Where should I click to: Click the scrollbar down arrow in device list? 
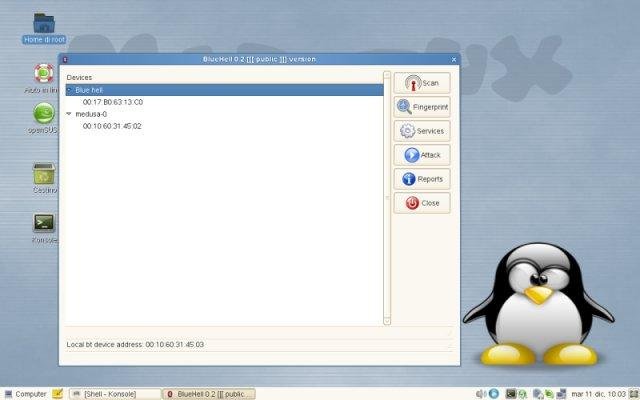point(387,321)
